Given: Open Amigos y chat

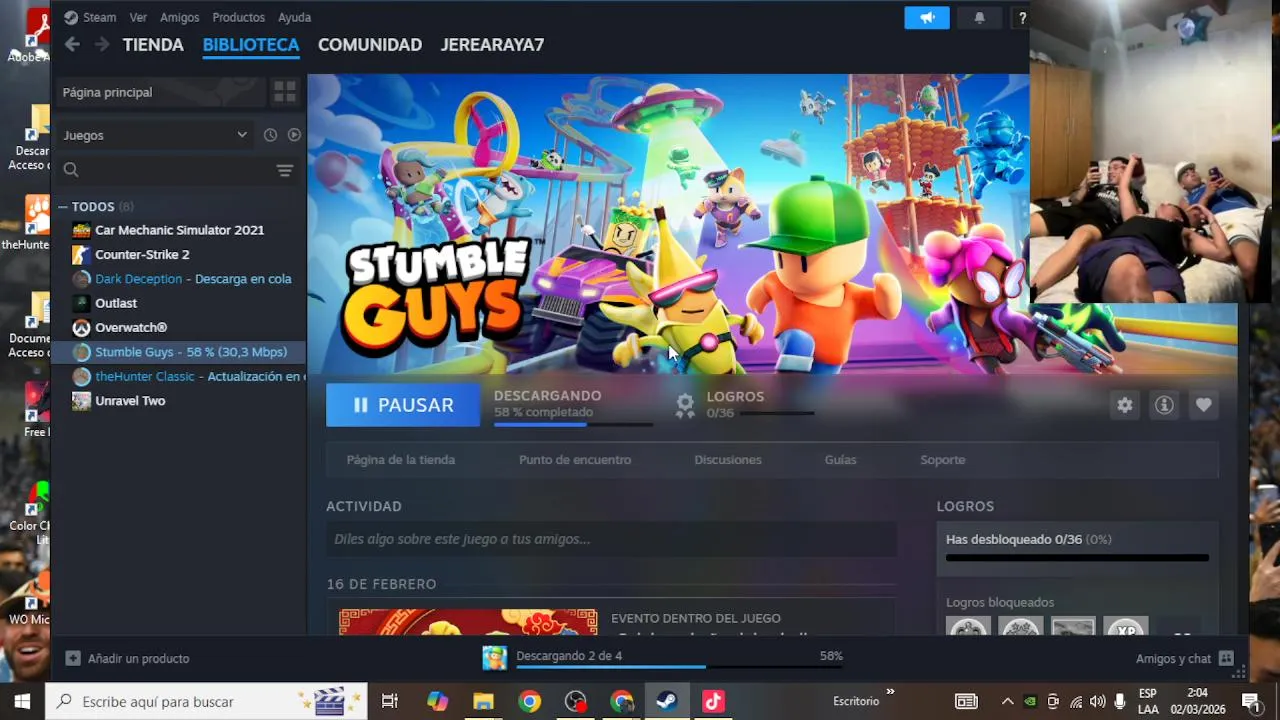Looking at the screenshot, I should click(1173, 658).
